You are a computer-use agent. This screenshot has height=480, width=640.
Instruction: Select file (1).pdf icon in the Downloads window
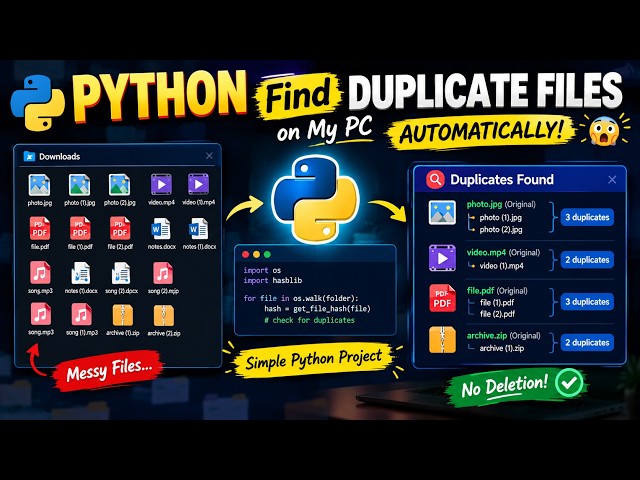[80, 229]
